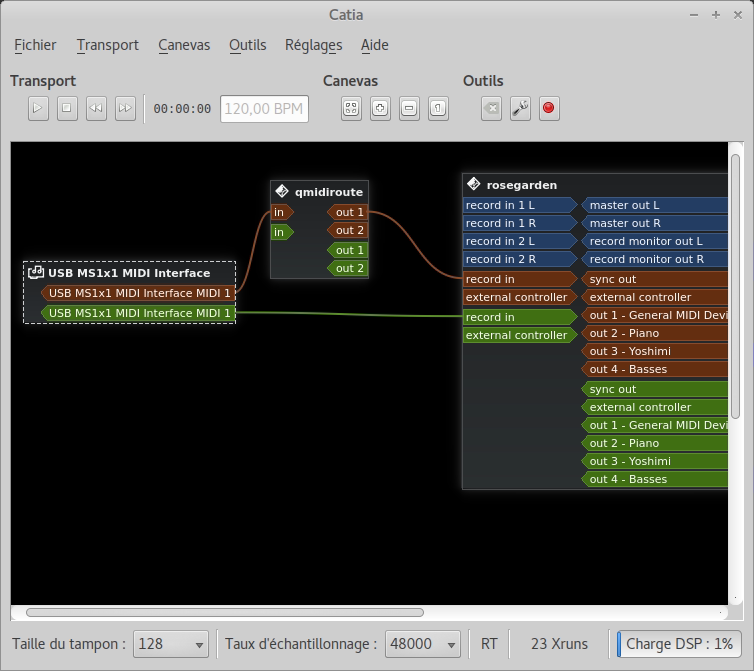Select rosegarden 'record in 2 L' port
Image resolution: width=754 pixels, height=671 pixels.
pyautogui.click(x=520, y=241)
